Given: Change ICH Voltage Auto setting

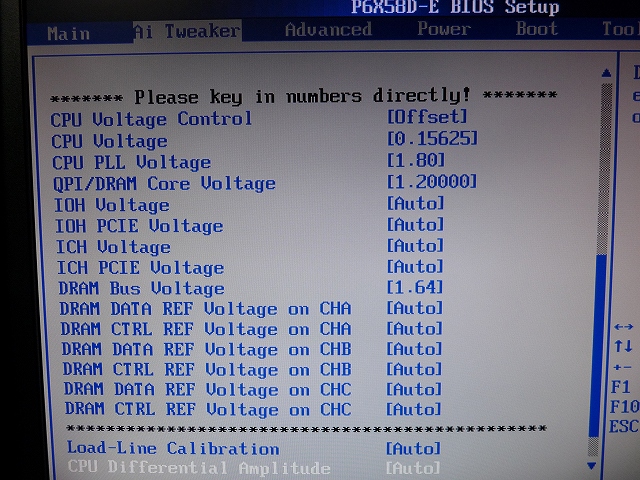Looking at the screenshot, I should 415,245.
